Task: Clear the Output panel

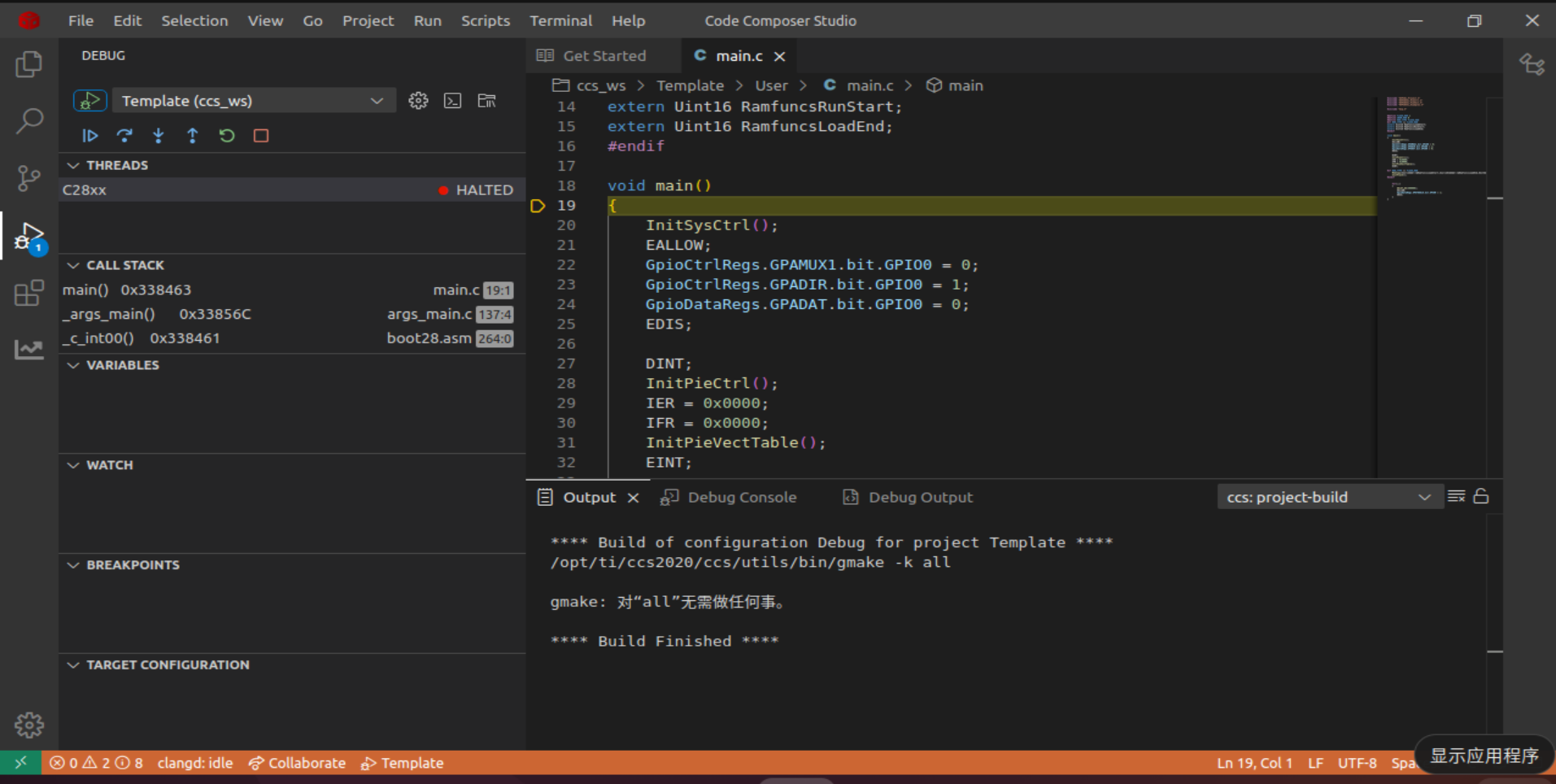Action: [x=1456, y=496]
